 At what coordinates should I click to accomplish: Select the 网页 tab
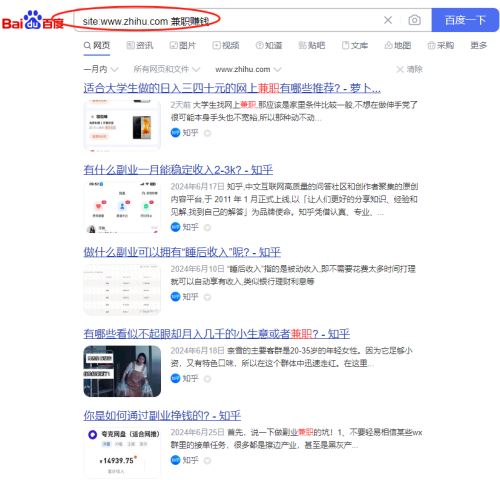pyautogui.click(x=97, y=45)
